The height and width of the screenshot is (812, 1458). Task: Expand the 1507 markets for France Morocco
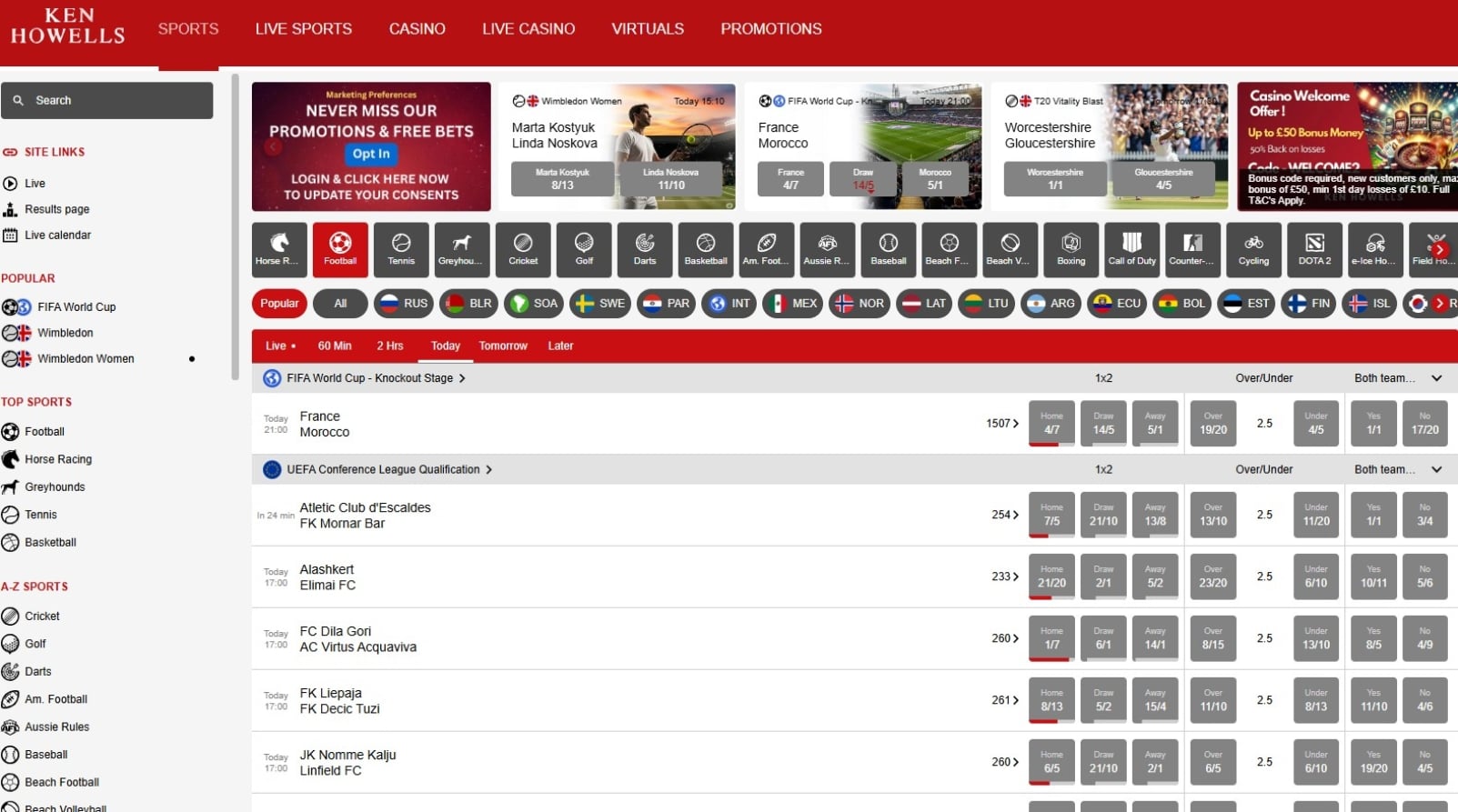[1002, 424]
